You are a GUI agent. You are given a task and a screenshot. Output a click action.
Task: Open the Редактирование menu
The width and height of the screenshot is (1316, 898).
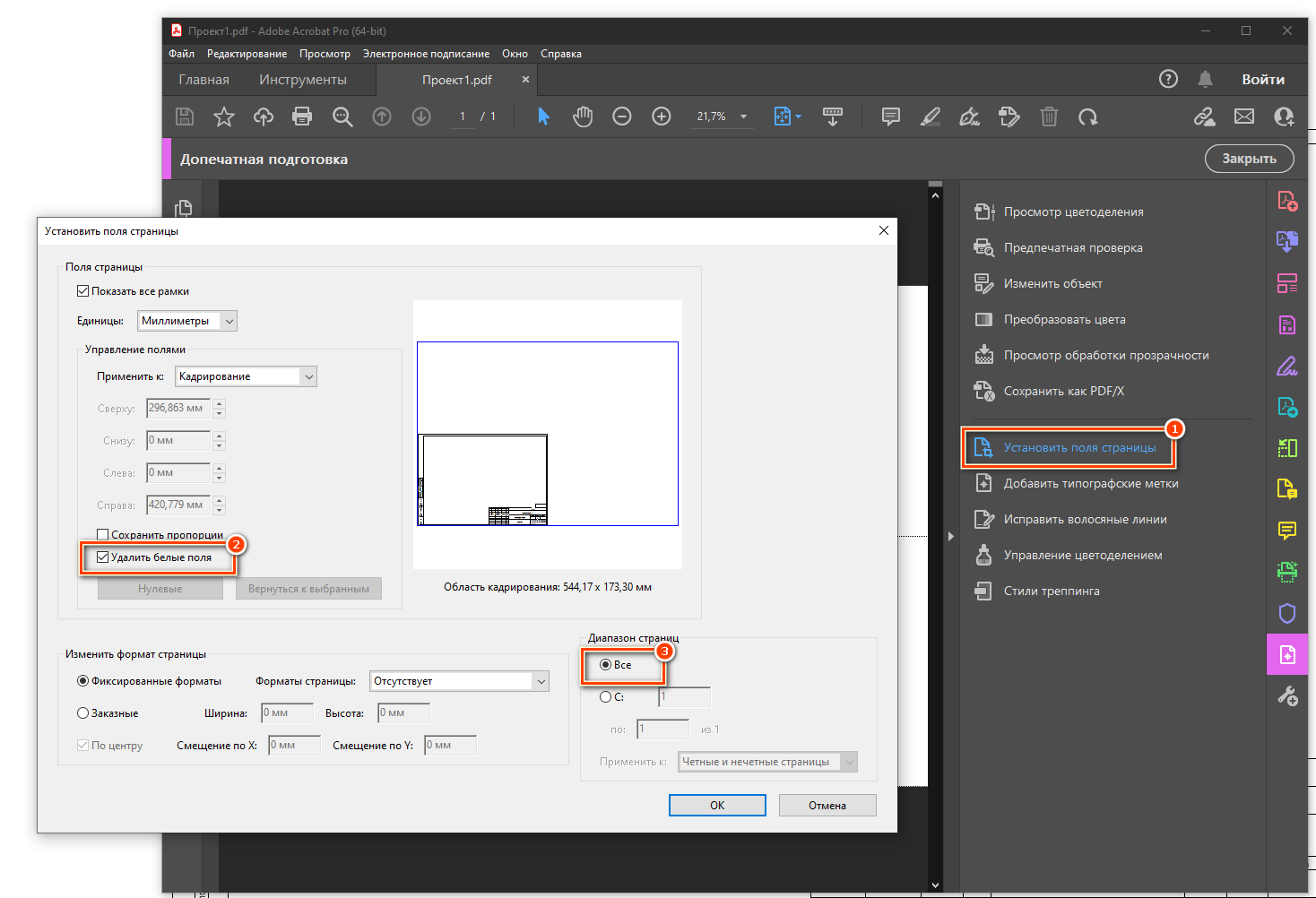click(247, 54)
